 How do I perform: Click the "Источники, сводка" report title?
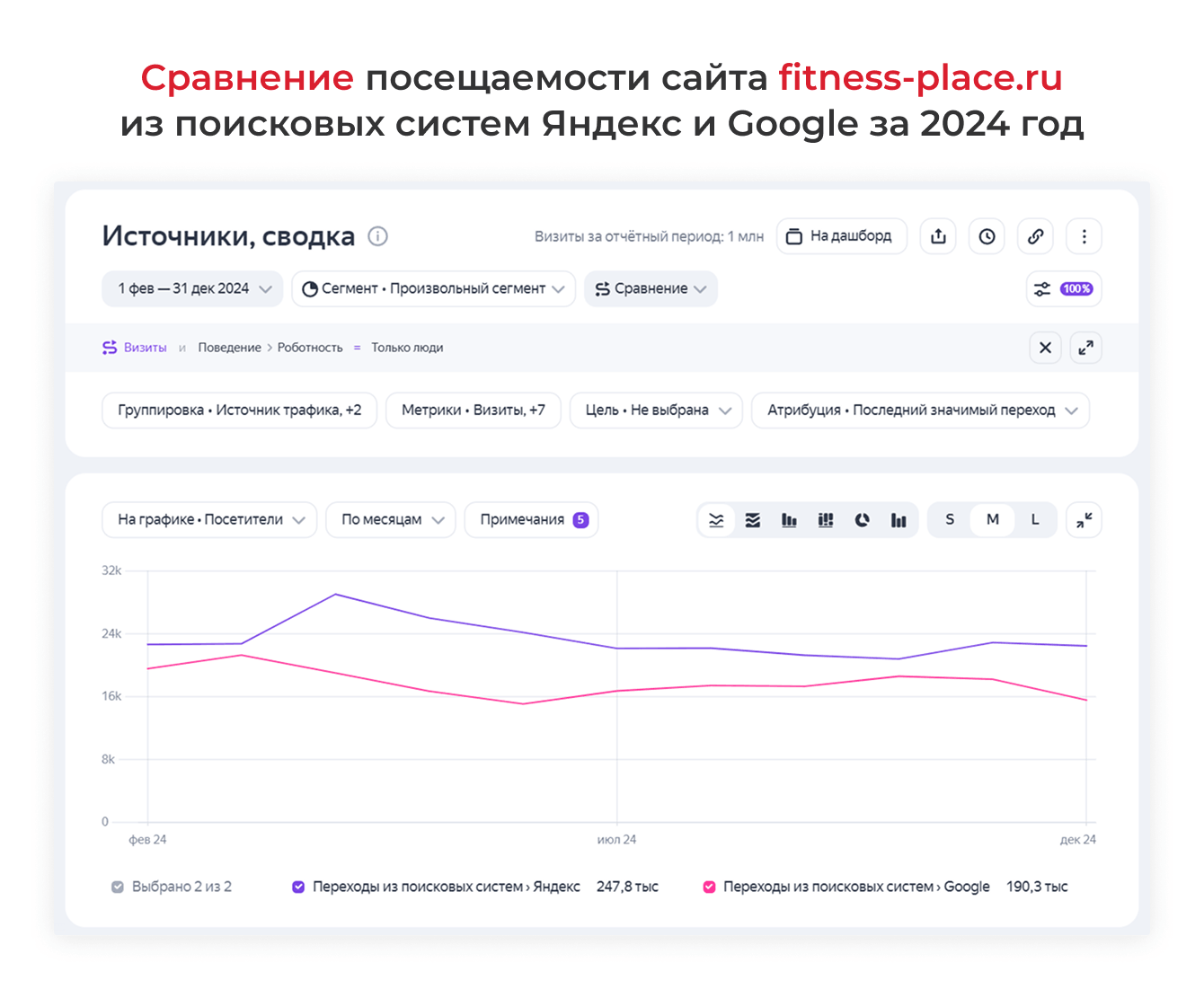click(228, 236)
